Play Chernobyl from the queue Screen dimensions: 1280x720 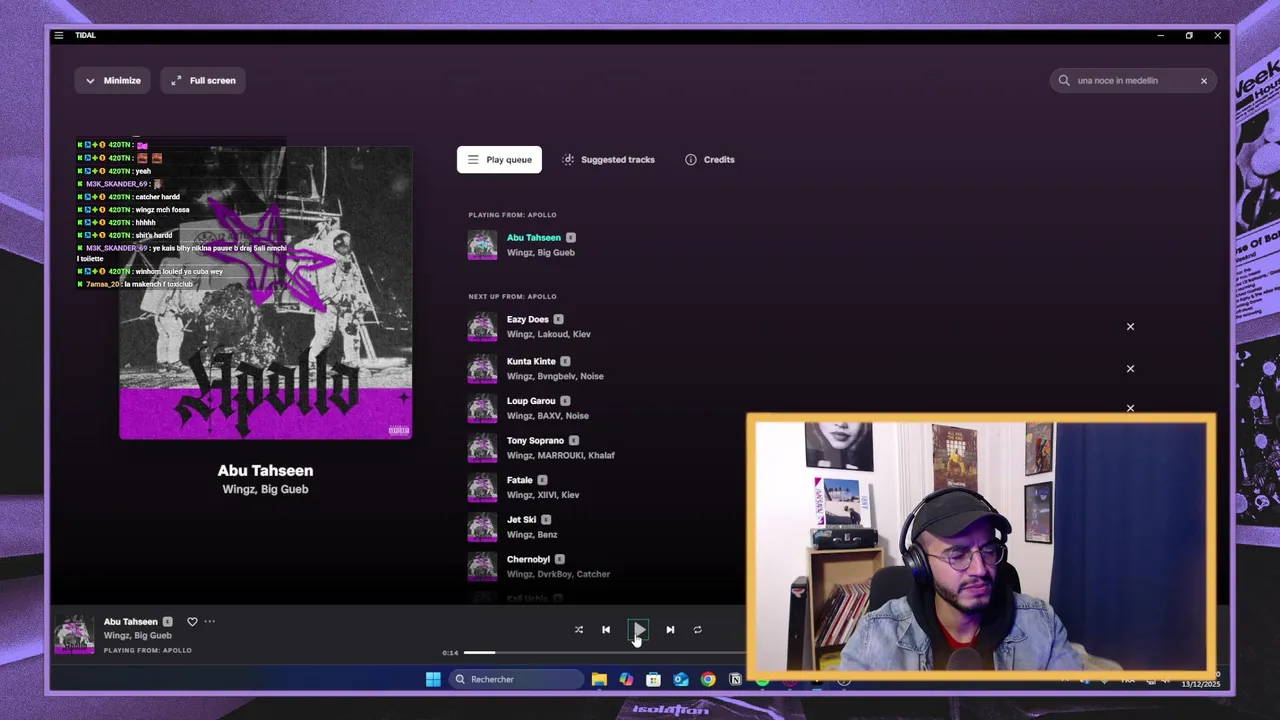tap(528, 560)
